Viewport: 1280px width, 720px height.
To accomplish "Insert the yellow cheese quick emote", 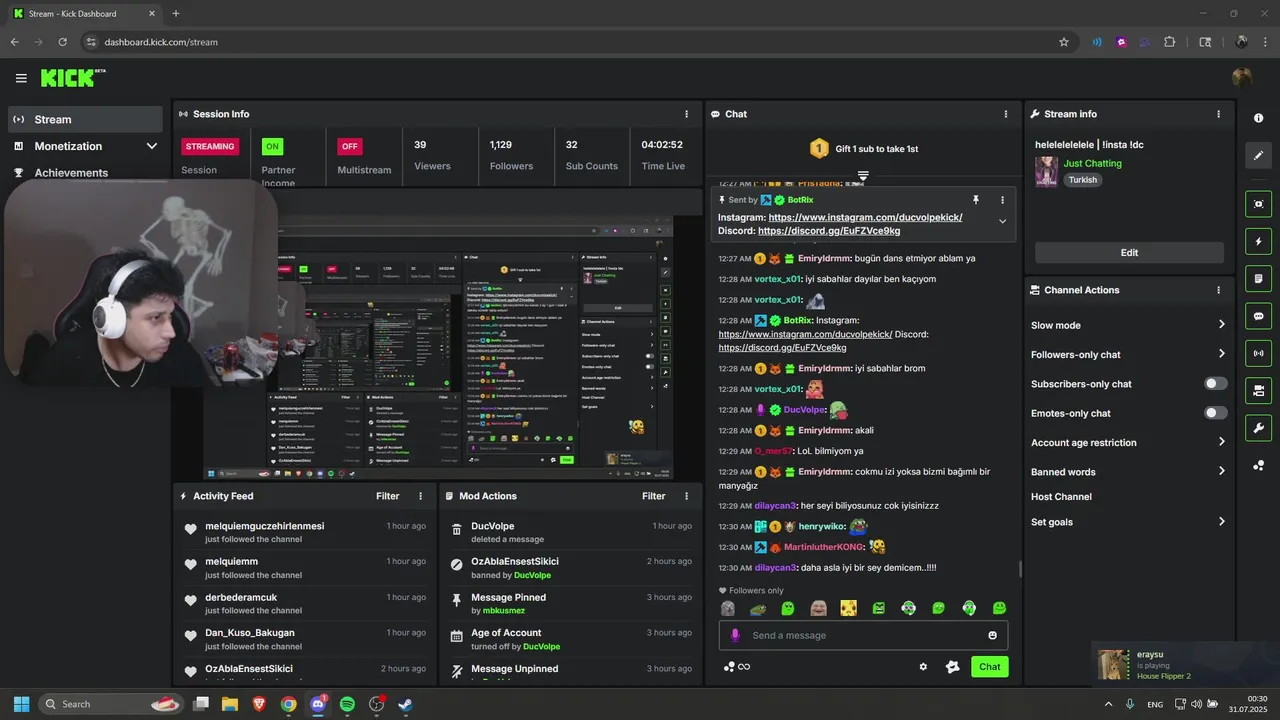I will tap(848, 608).
